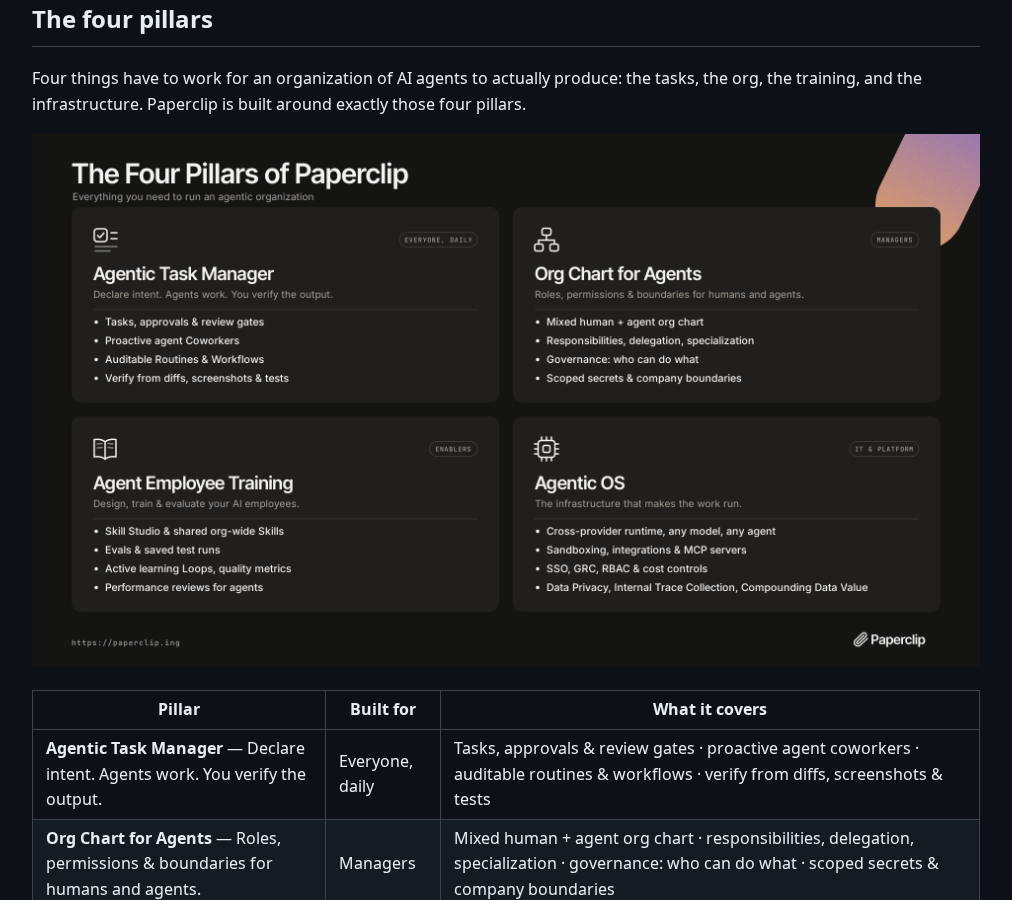
Task: Click the Org Chart hierarchy icon
Action: tap(546, 240)
